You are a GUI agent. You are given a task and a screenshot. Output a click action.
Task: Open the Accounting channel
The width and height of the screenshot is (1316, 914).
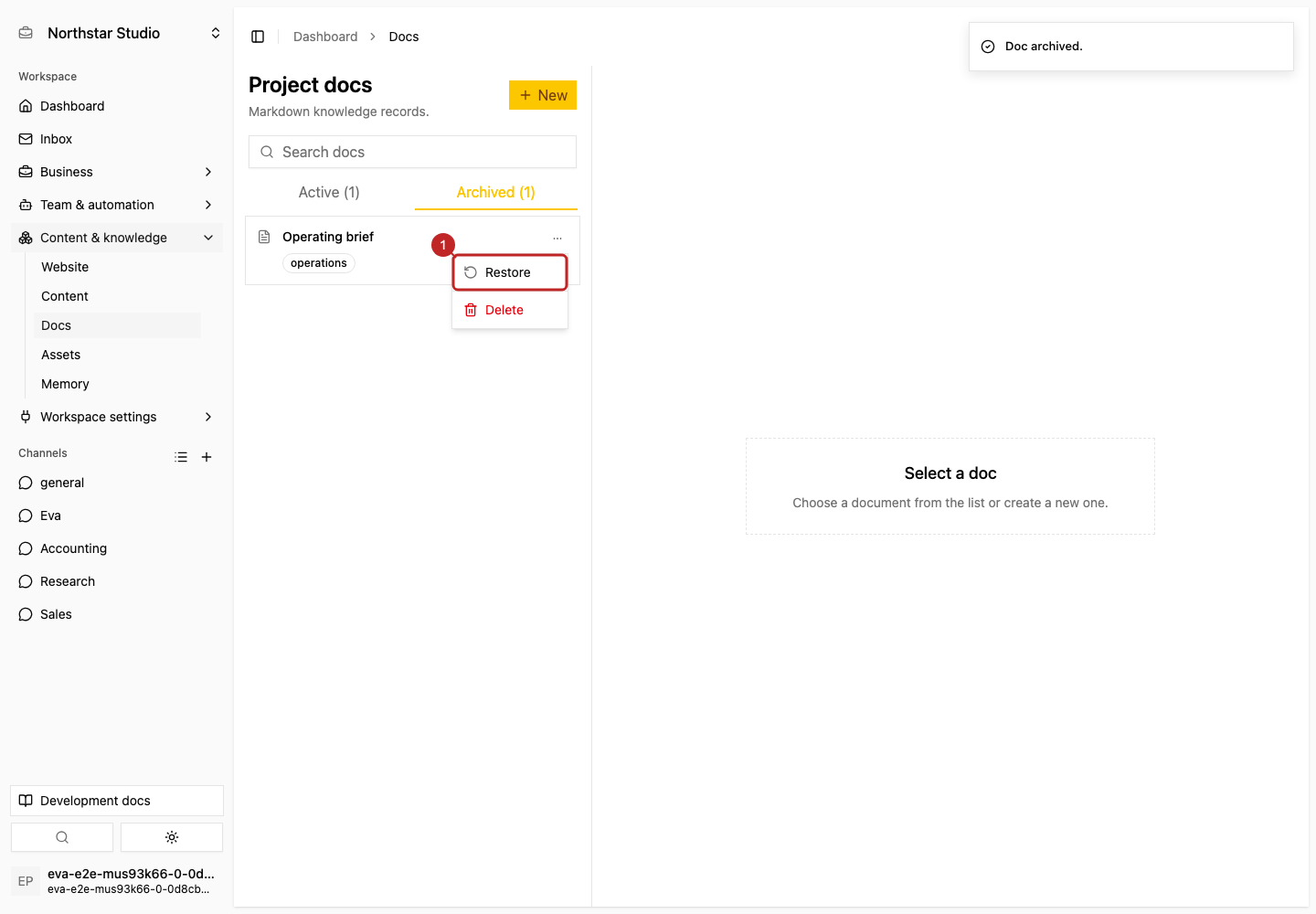tap(117, 548)
